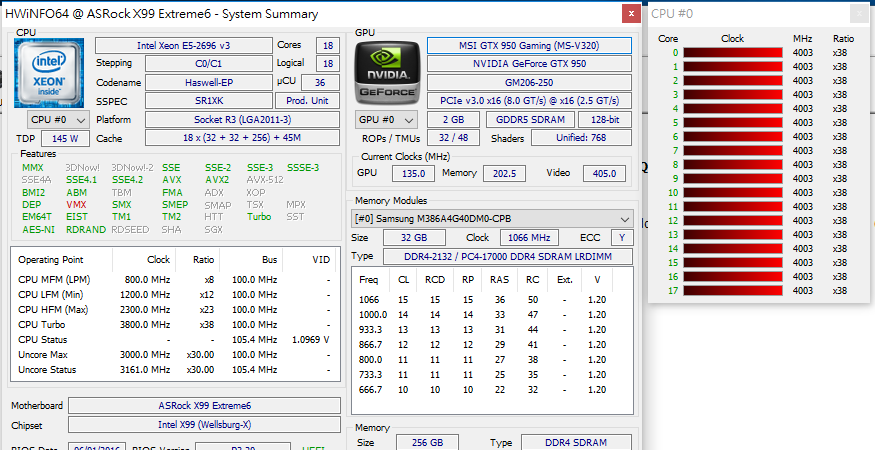Image resolution: width=875 pixels, height=450 pixels.
Task: Click the AES-NI feature label
Action: click(39, 229)
